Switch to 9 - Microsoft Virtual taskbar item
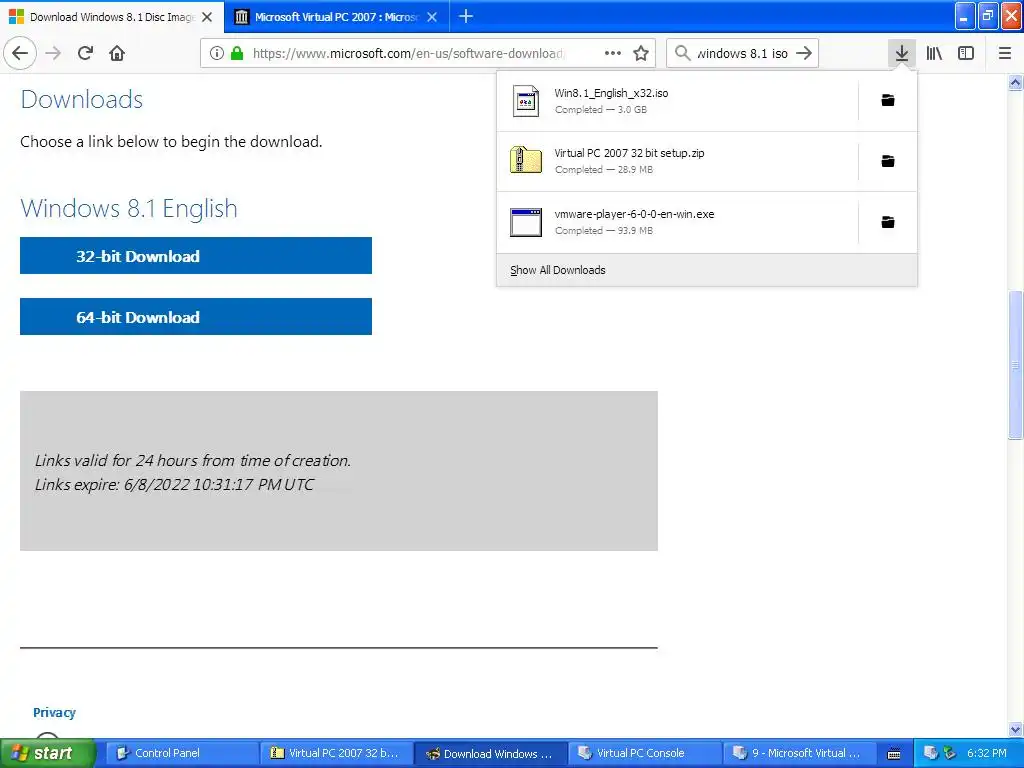1024x768 pixels. coord(799,753)
